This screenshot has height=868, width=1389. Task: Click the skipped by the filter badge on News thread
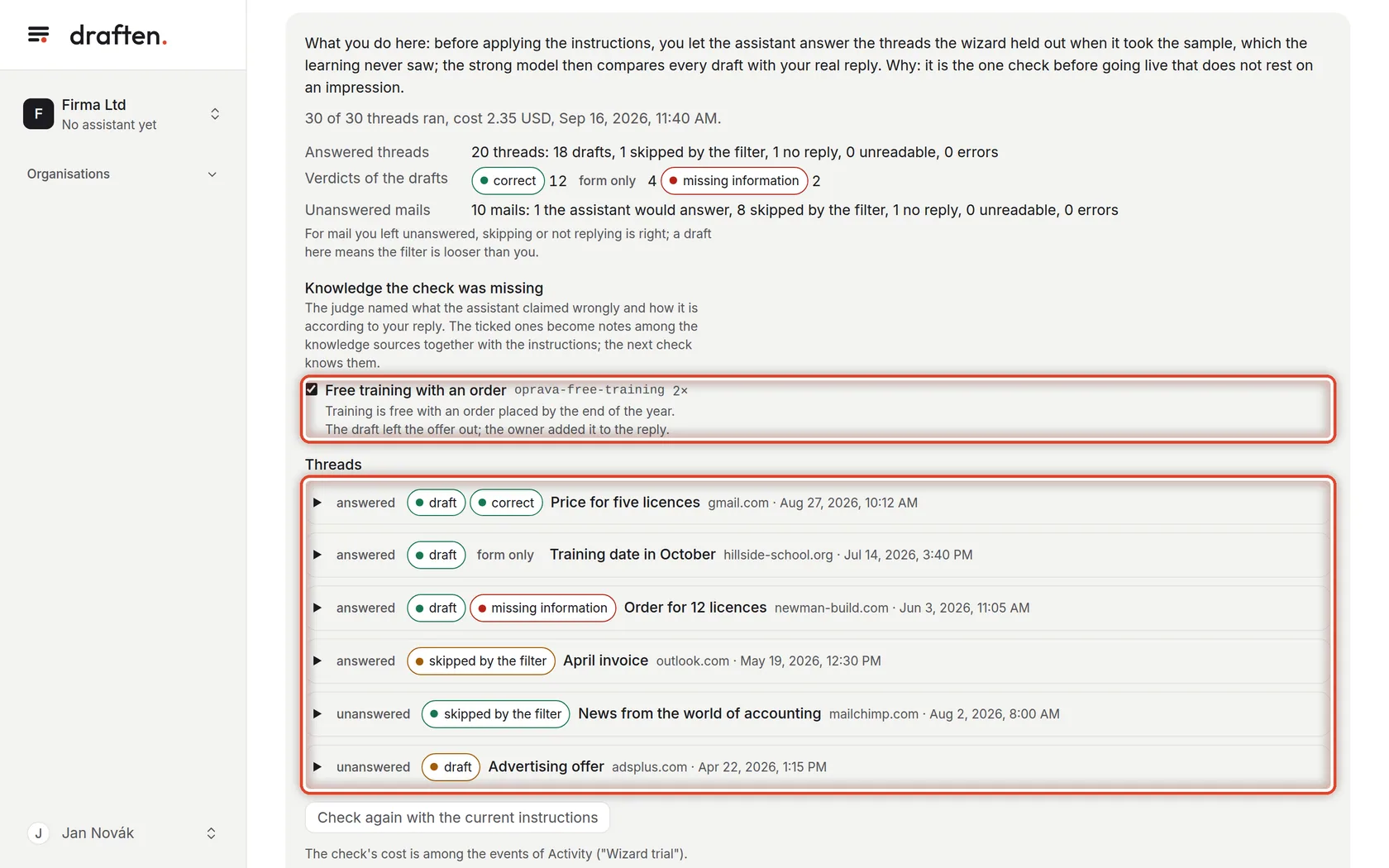(496, 713)
